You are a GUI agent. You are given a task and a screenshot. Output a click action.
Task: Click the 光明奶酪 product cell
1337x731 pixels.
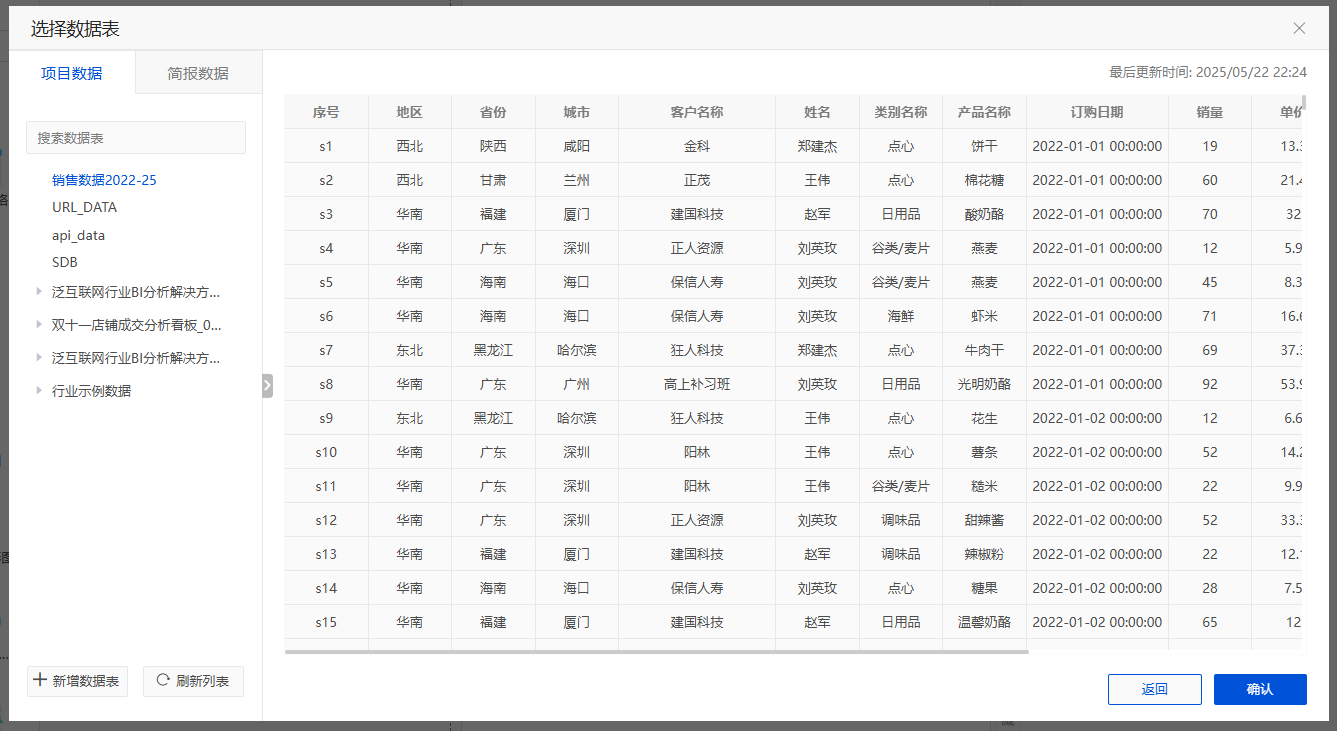tap(984, 384)
